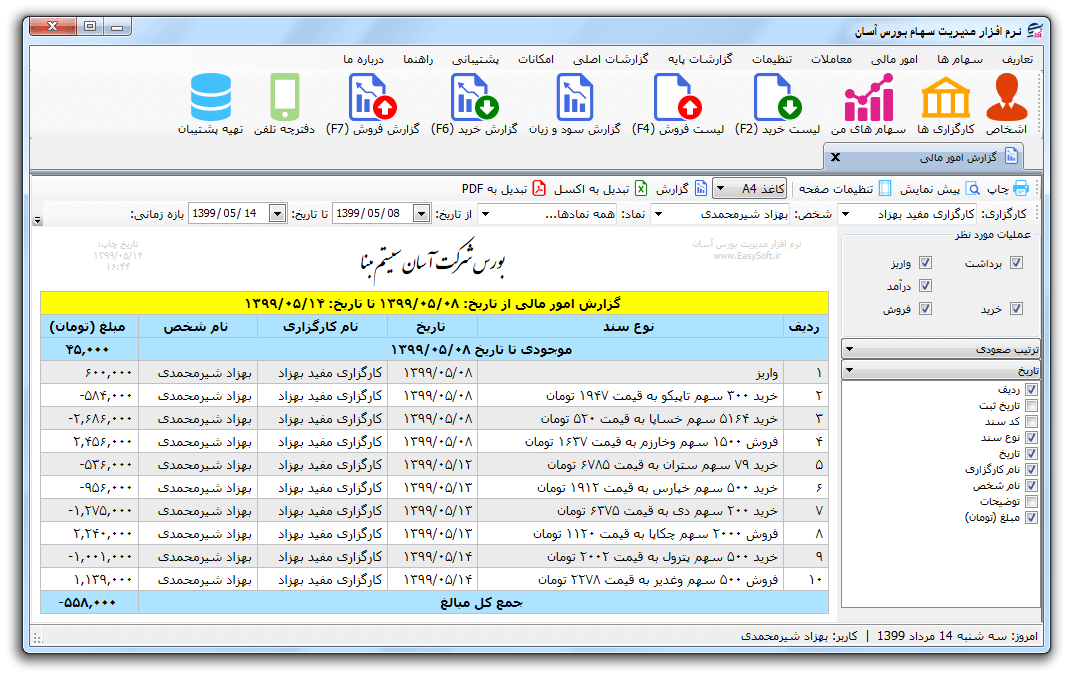Click total amount -۵۵۸,۰۰۰ cell

tap(89, 602)
